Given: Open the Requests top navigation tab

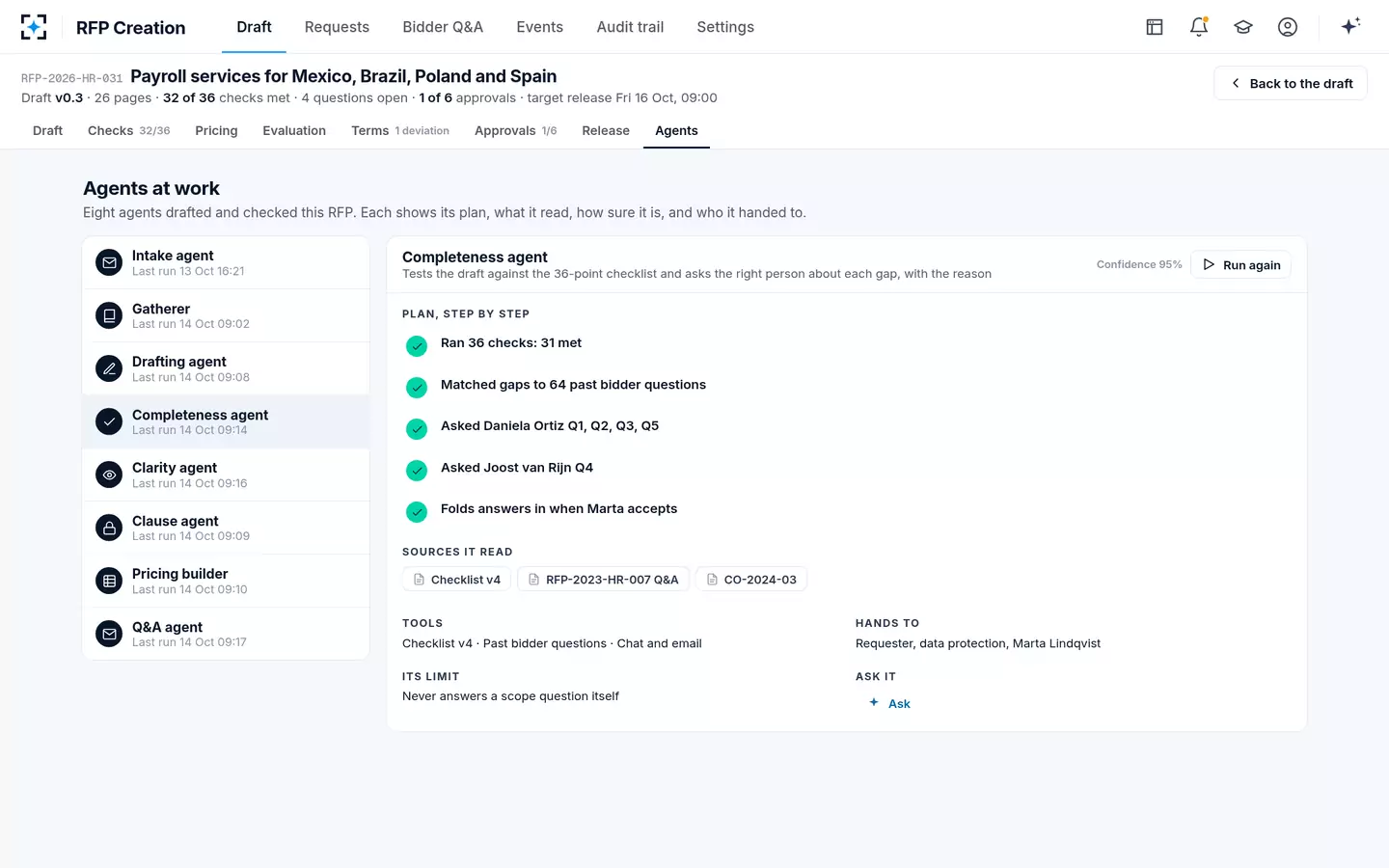Looking at the screenshot, I should pyautogui.click(x=337, y=27).
